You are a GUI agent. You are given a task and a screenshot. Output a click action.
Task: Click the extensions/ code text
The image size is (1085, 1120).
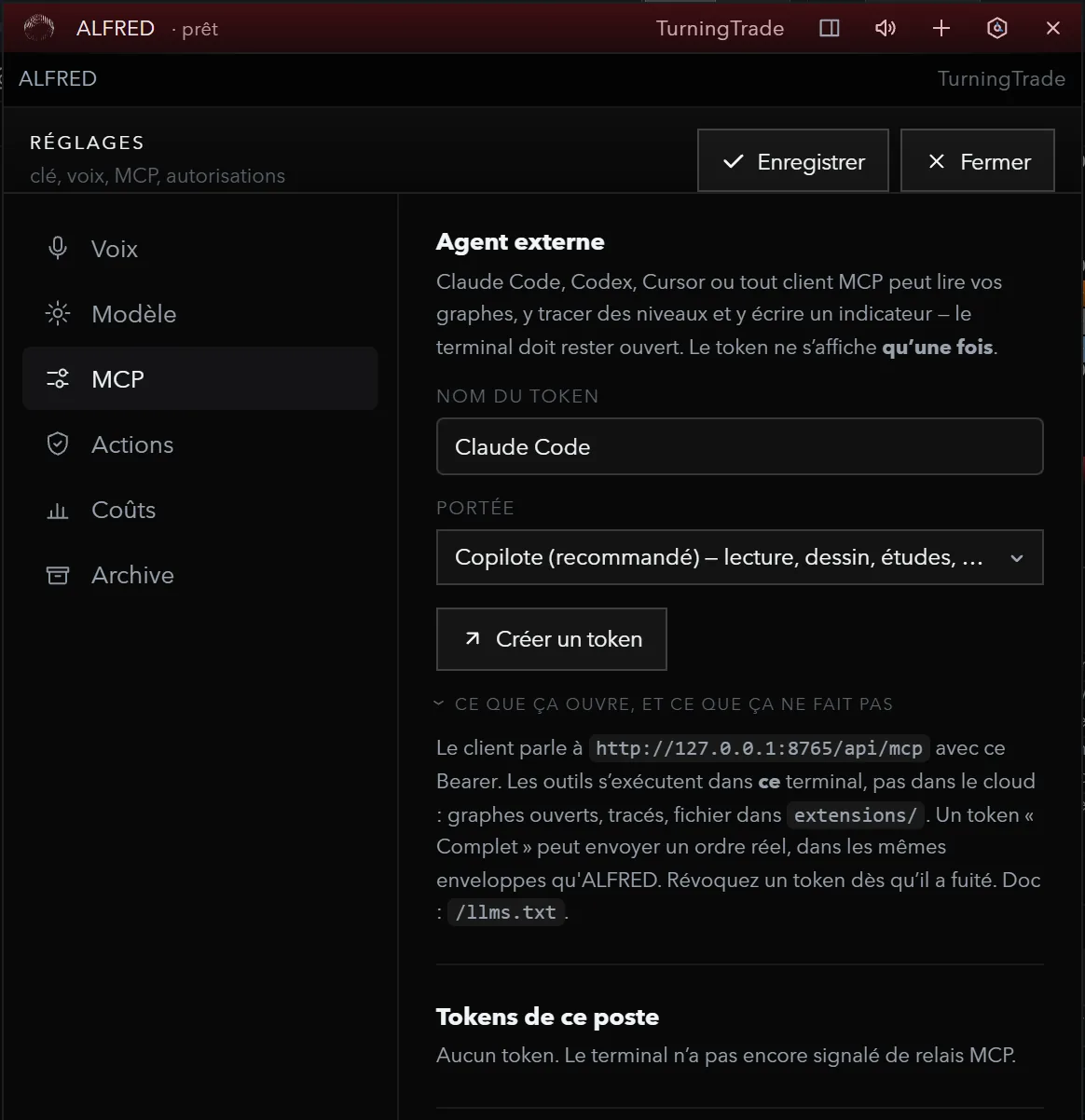pos(856,815)
